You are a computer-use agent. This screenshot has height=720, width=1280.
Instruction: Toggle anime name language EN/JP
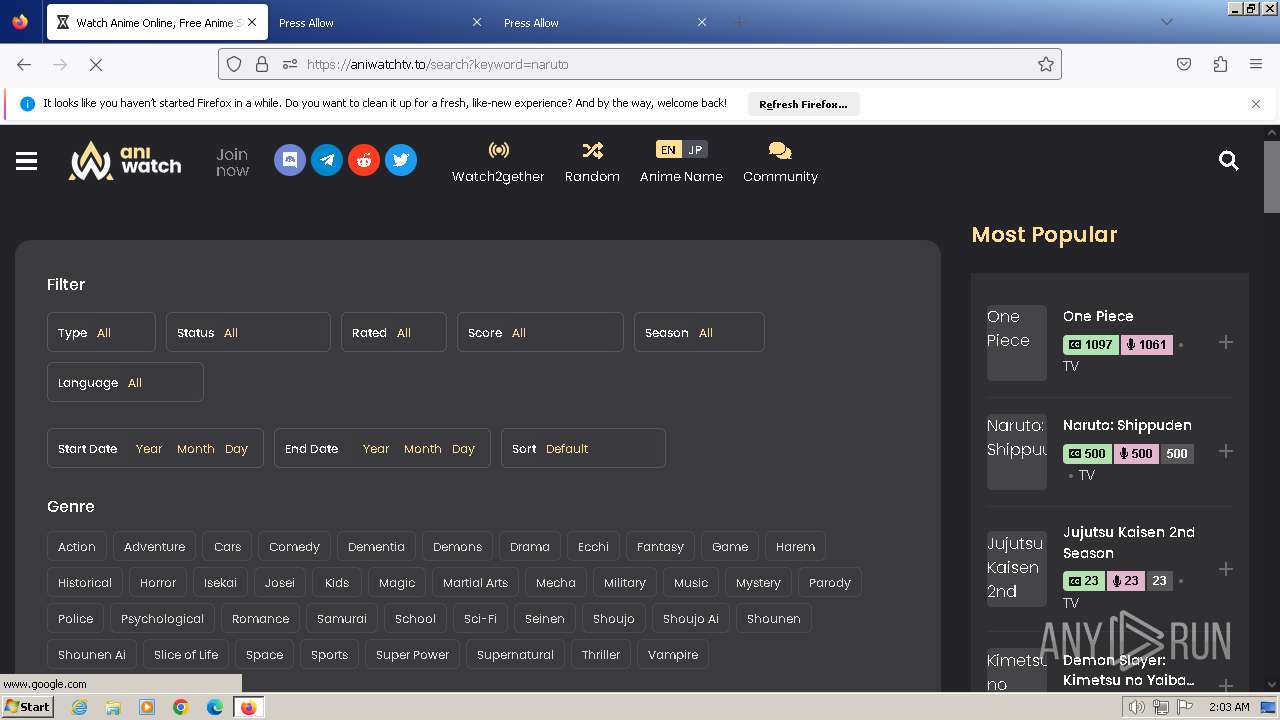pos(681,150)
